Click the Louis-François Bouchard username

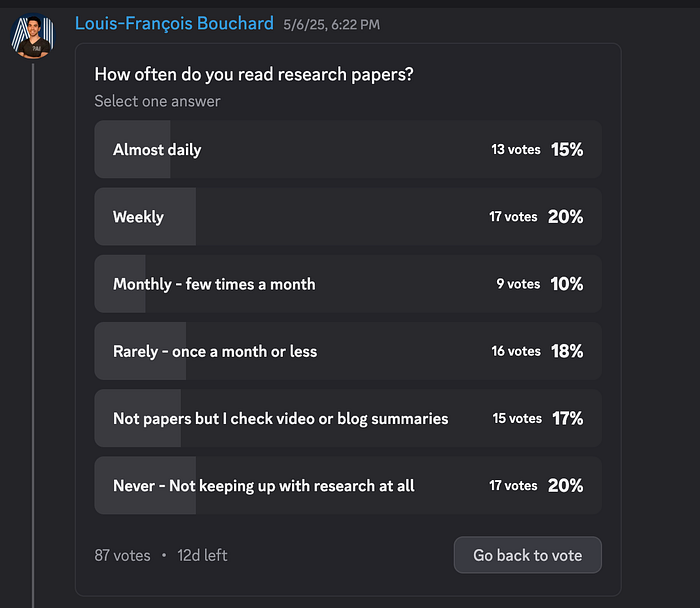(174, 23)
